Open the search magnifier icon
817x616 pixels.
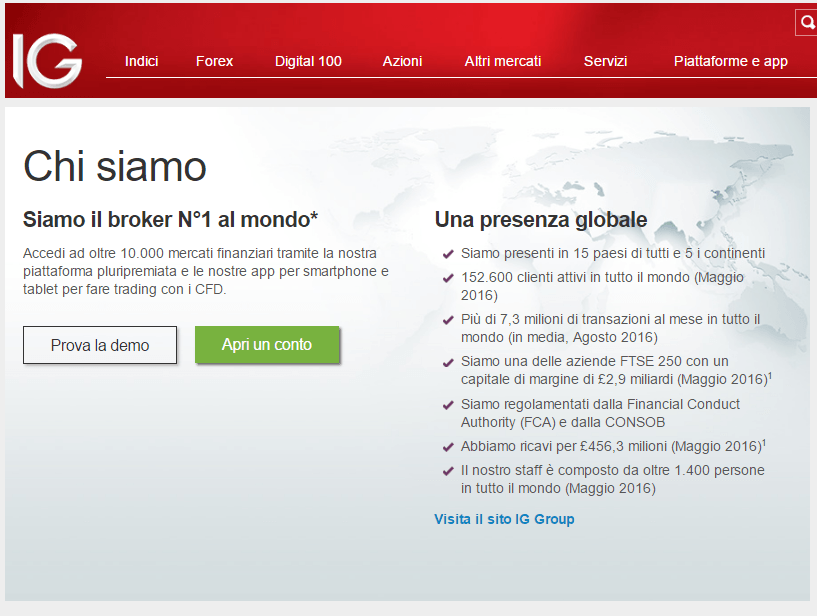[807, 22]
